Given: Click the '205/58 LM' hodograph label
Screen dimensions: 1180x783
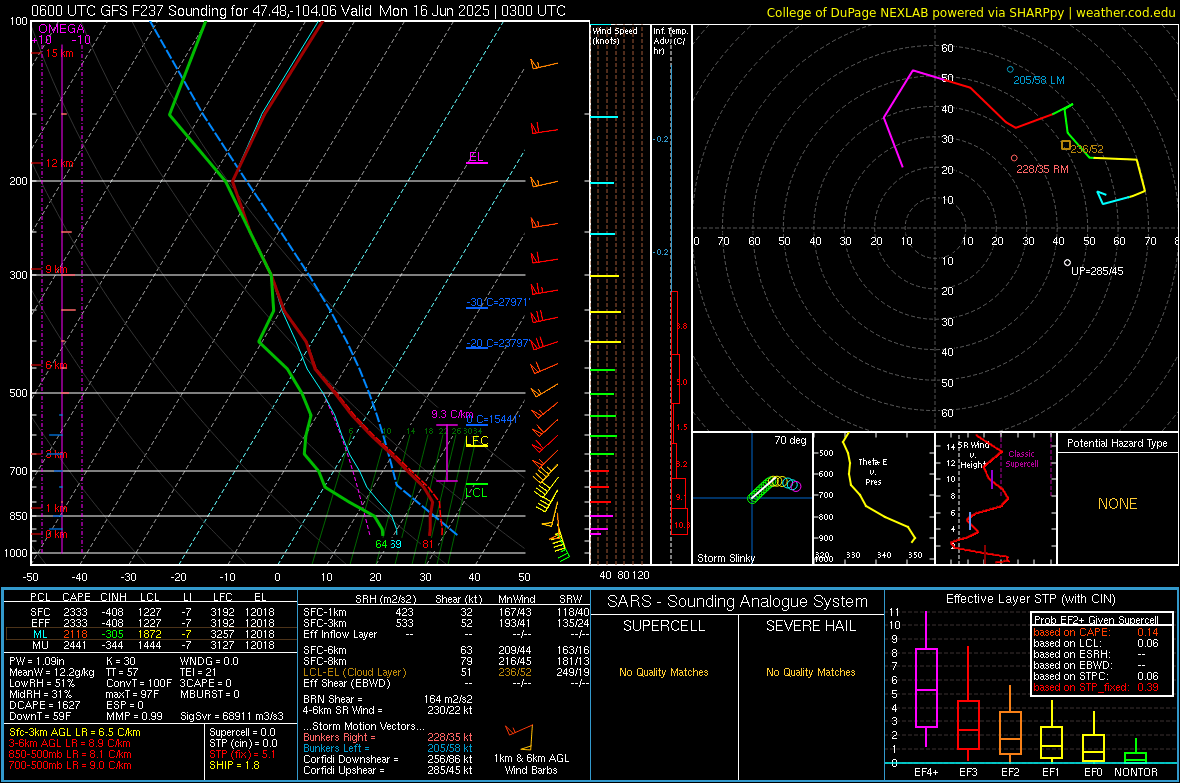Looking at the screenshot, I should tap(1039, 80).
